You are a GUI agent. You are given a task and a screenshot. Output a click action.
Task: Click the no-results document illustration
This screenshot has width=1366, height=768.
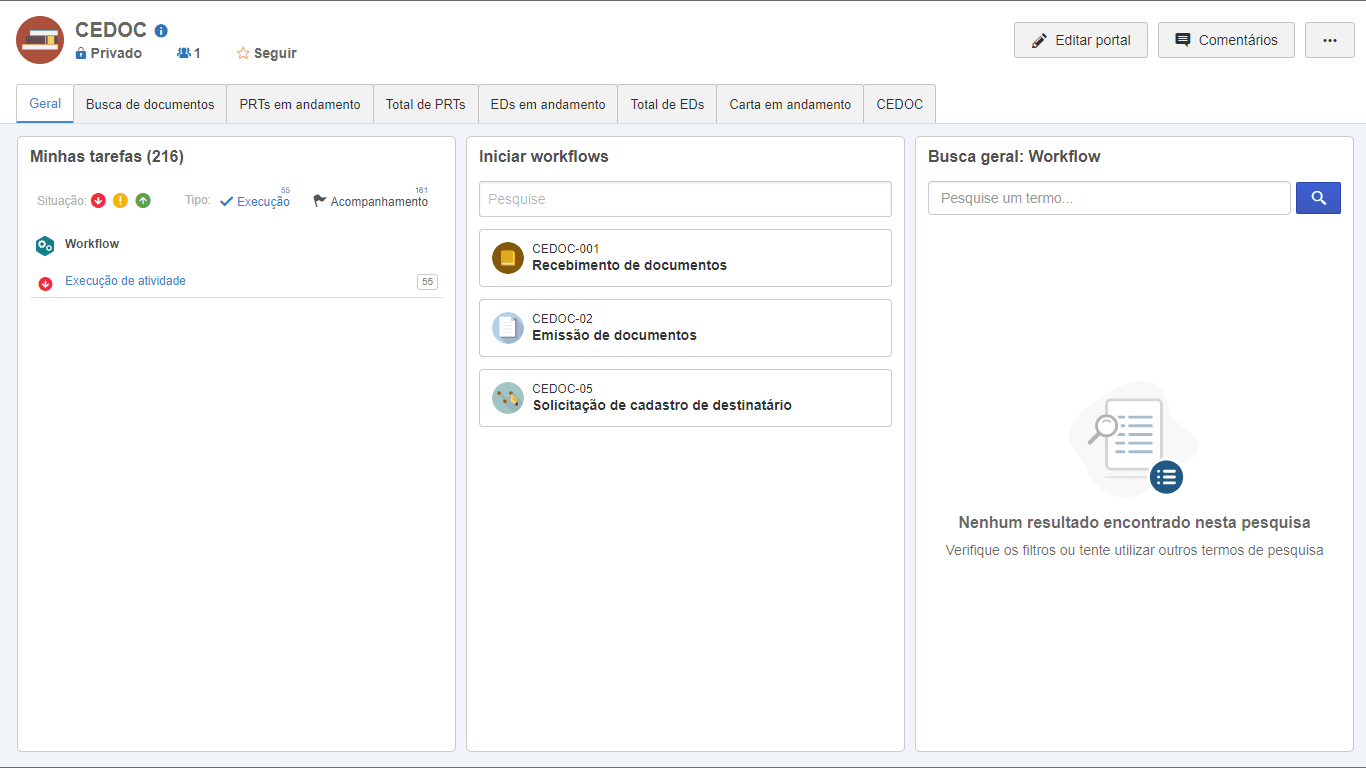click(1134, 440)
